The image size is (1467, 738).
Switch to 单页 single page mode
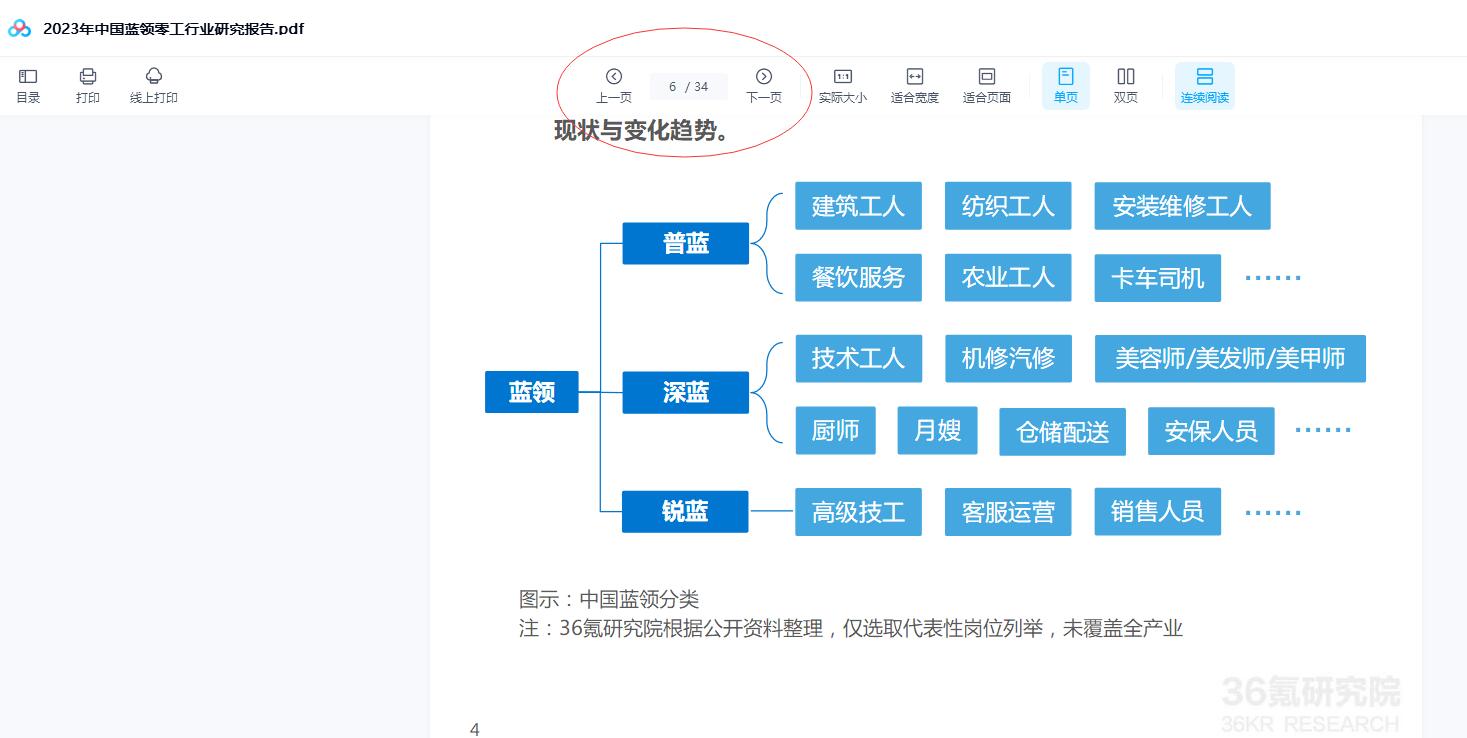click(1066, 85)
